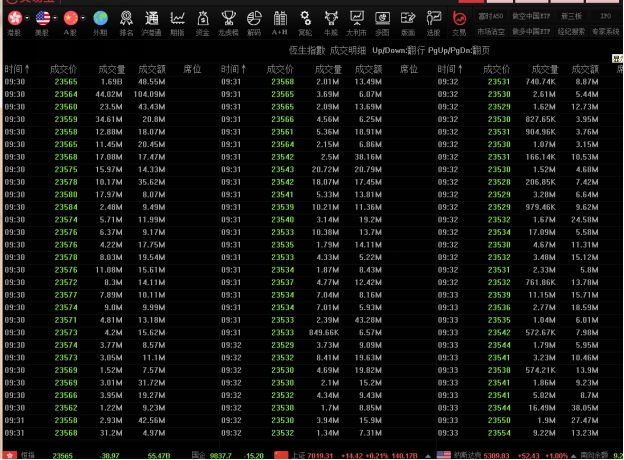Open the 港股 Hong Kong stocks icon
The width and height of the screenshot is (624, 460).
coord(13,19)
